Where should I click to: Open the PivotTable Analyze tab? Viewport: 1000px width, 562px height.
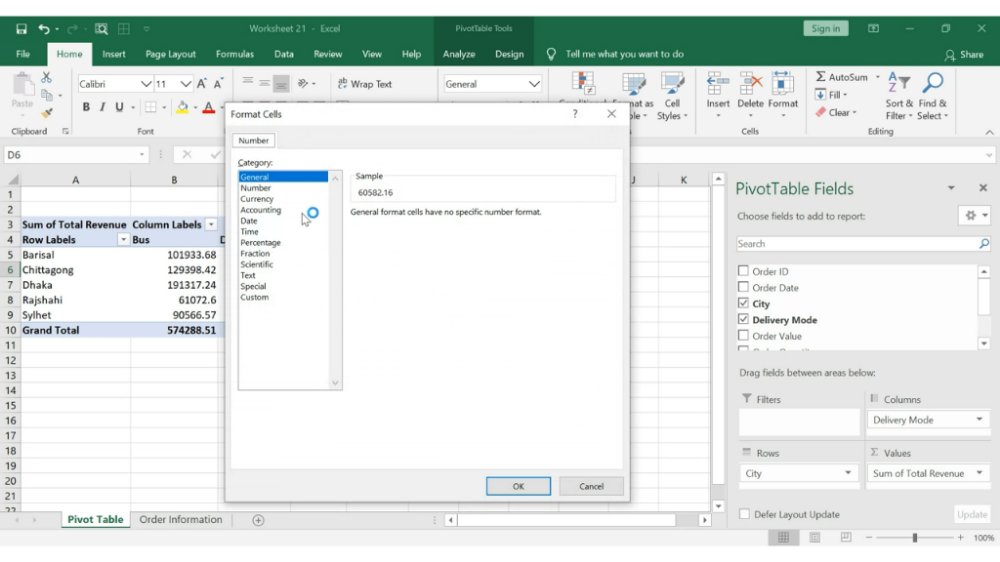pyautogui.click(x=459, y=54)
